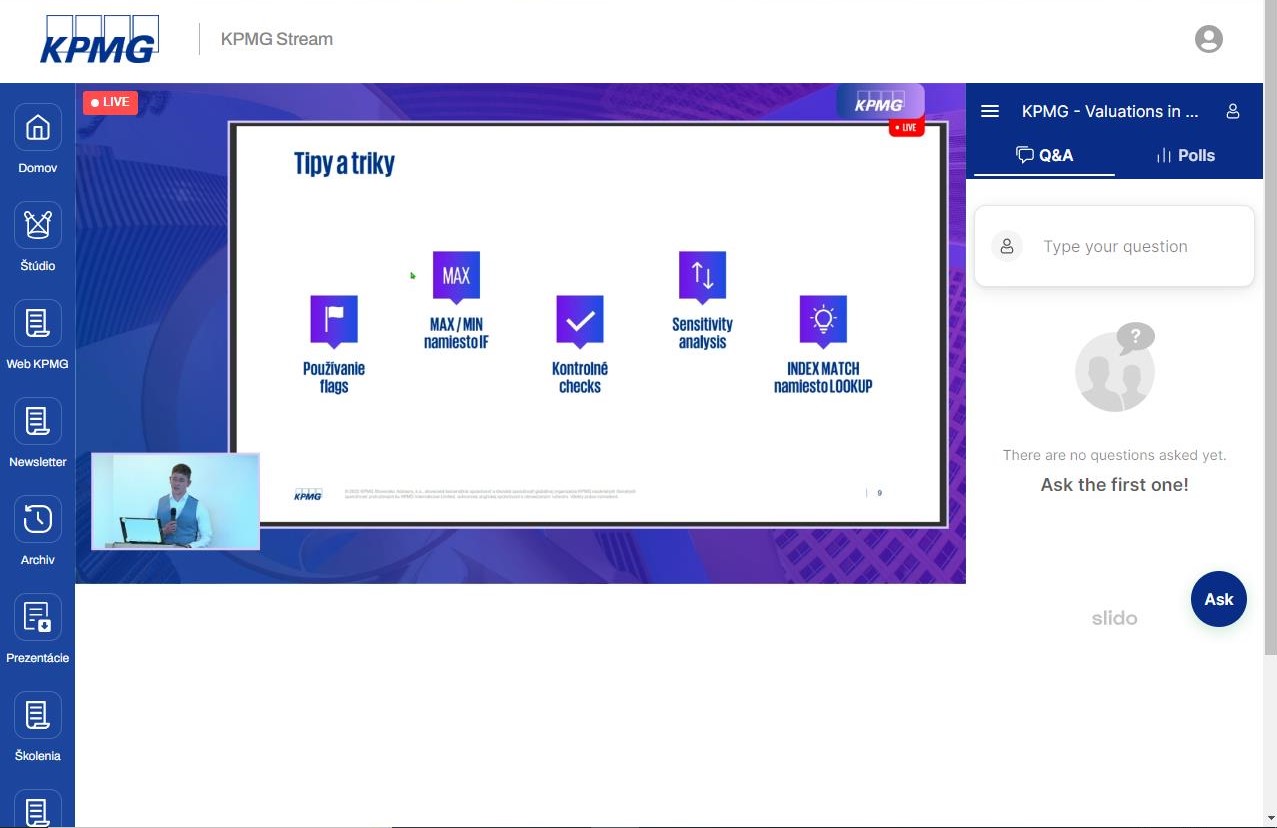This screenshot has width=1277, height=828.
Task: Open the Štúdio sidebar icon
Action: (x=38, y=225)
